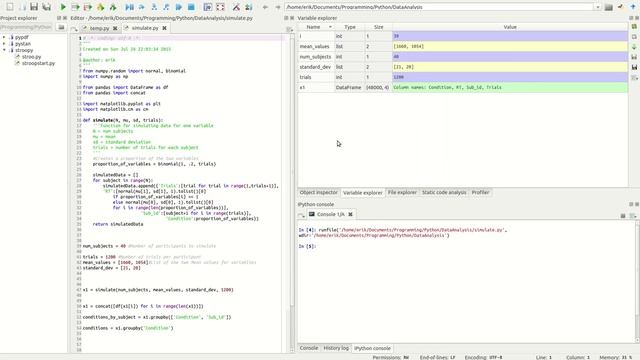Go back with the left arrow icon
This screenshot has width=640, height=360.
pyautogui.click(x=265, y=7)
